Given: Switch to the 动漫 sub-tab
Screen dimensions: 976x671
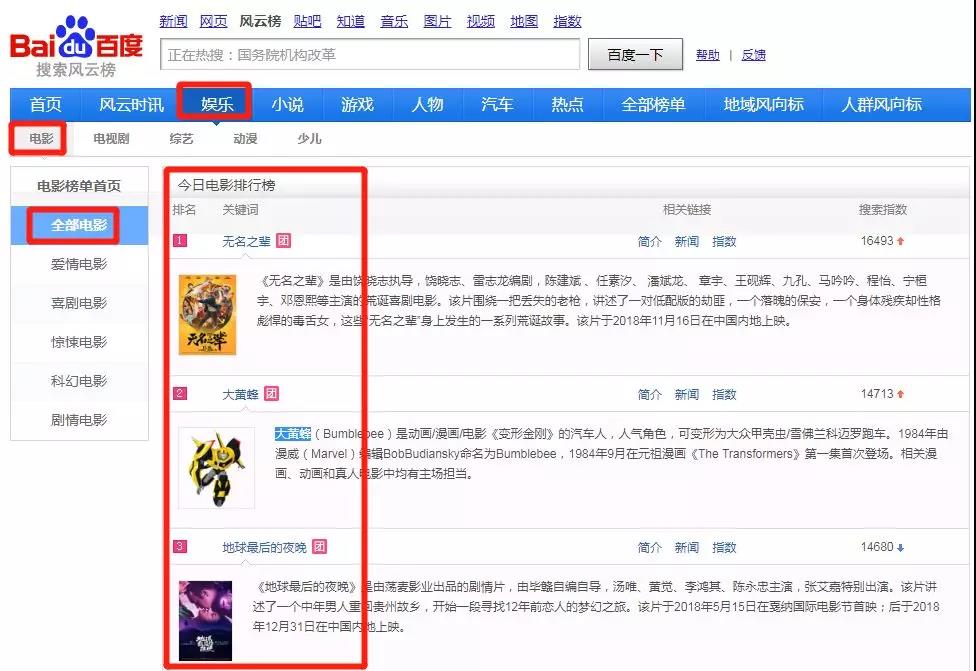Looking at the screenshot, I should (x=245, y=138).
